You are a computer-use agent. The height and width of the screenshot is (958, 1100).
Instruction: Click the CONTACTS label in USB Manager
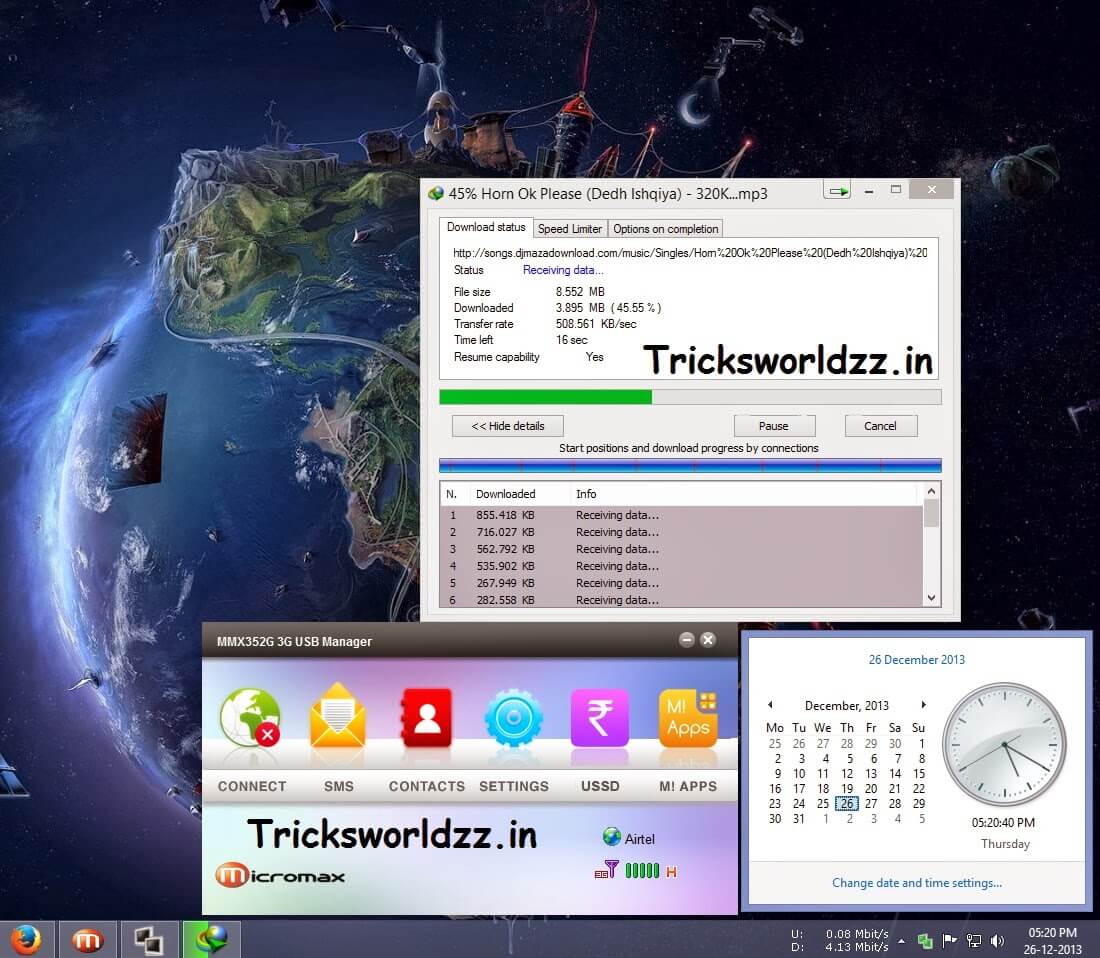click(x=427, y=786)
